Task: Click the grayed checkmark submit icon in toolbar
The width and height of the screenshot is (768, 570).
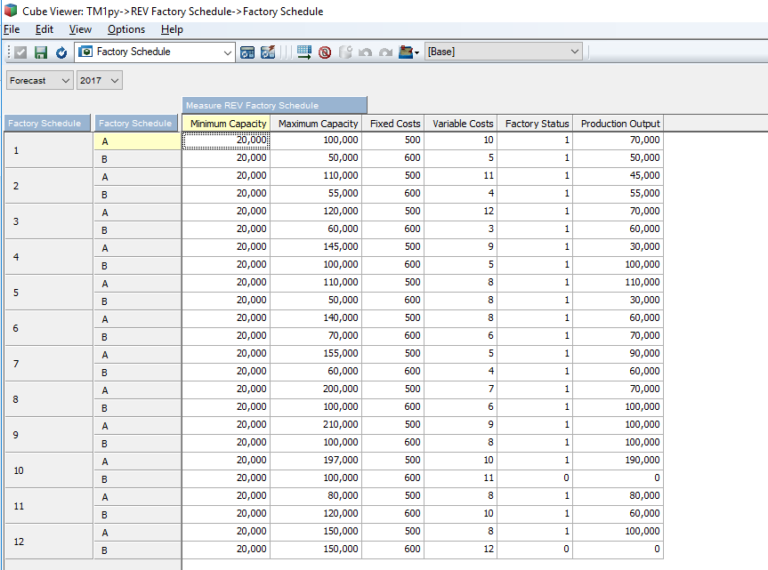Action: (21, 52)
